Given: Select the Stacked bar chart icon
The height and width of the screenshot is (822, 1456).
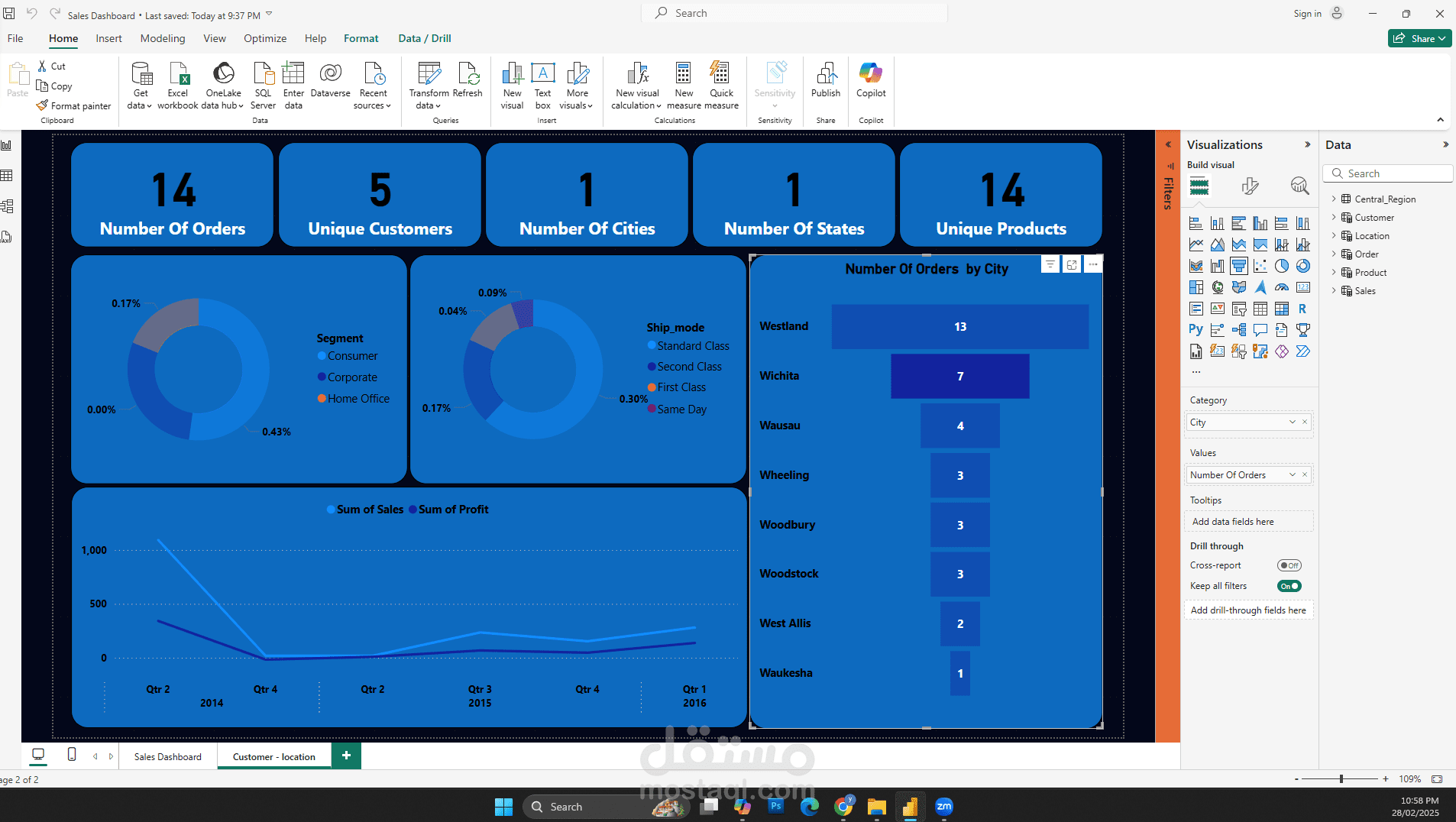Looking at the screenshot, I should [x=1196, y=223].
